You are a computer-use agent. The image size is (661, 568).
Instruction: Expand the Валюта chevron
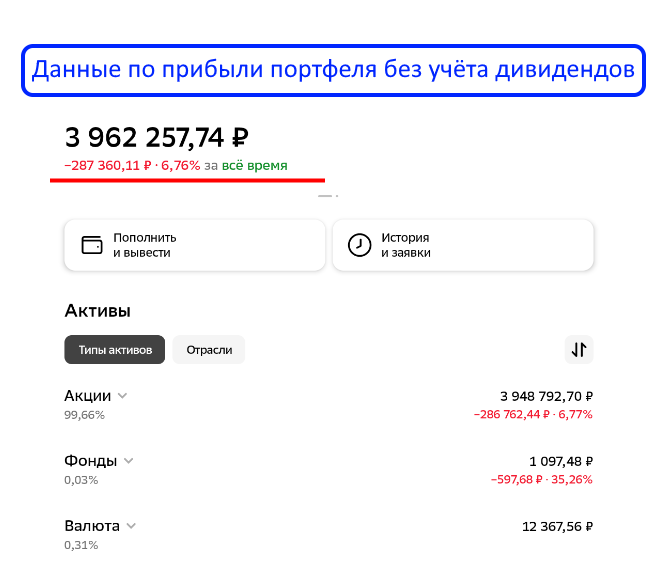131,526
